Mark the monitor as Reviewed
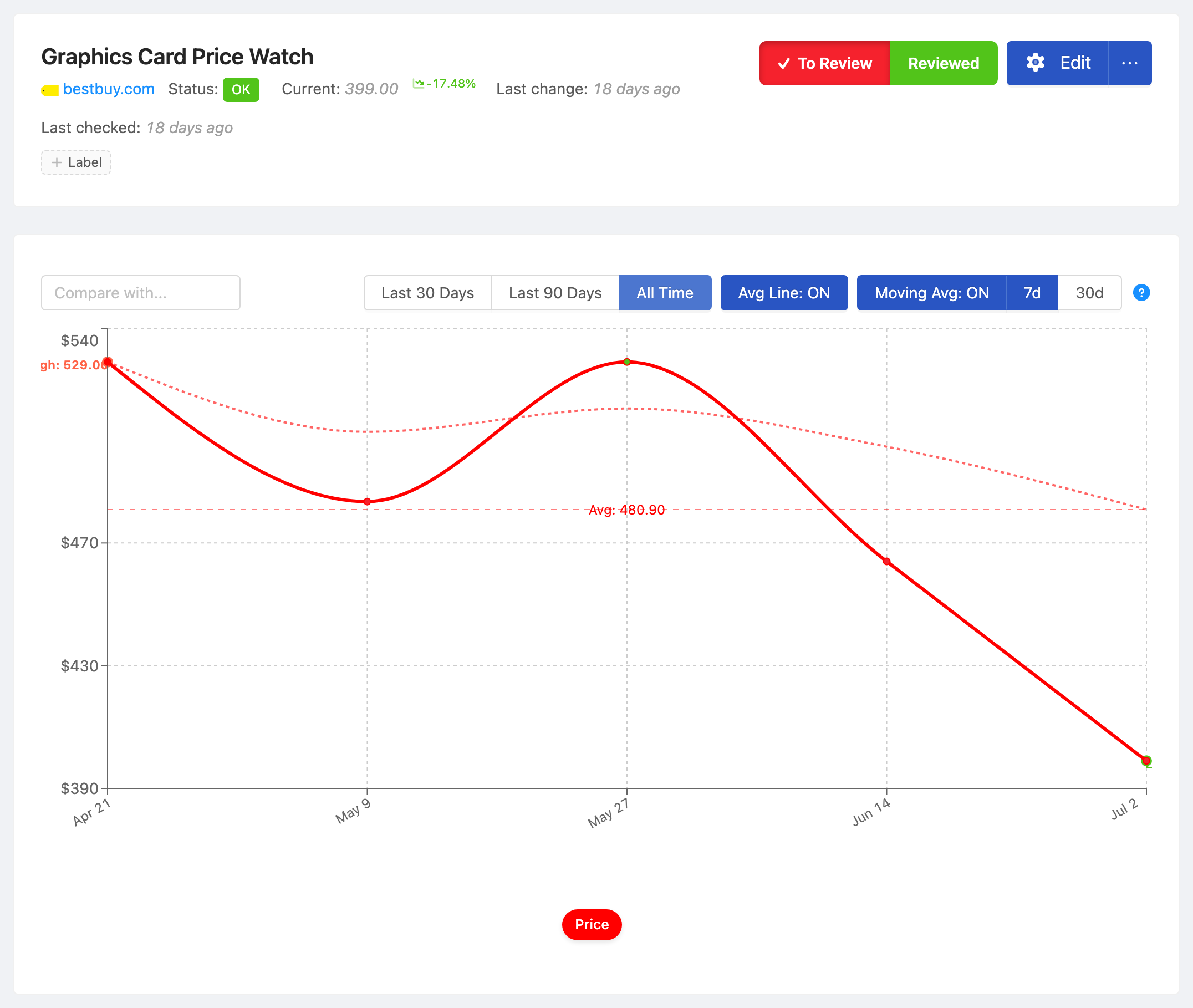The height and width of the screenshot is (1008, 1193). pyautogui.click(x=944, y=63)
